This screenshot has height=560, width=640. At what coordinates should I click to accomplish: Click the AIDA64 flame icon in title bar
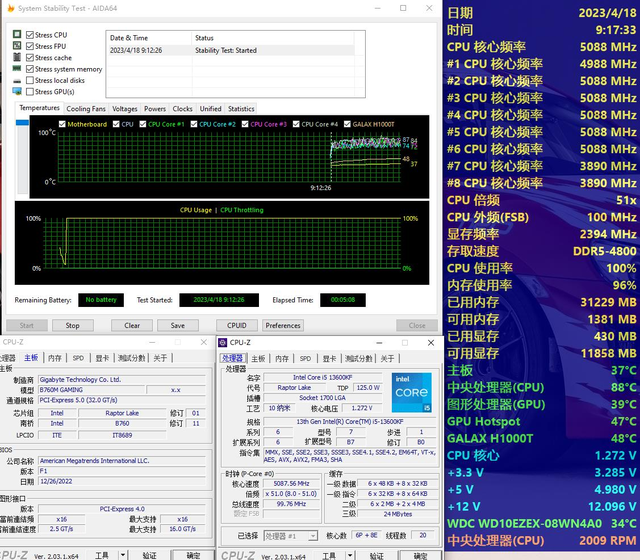(9, 9)
